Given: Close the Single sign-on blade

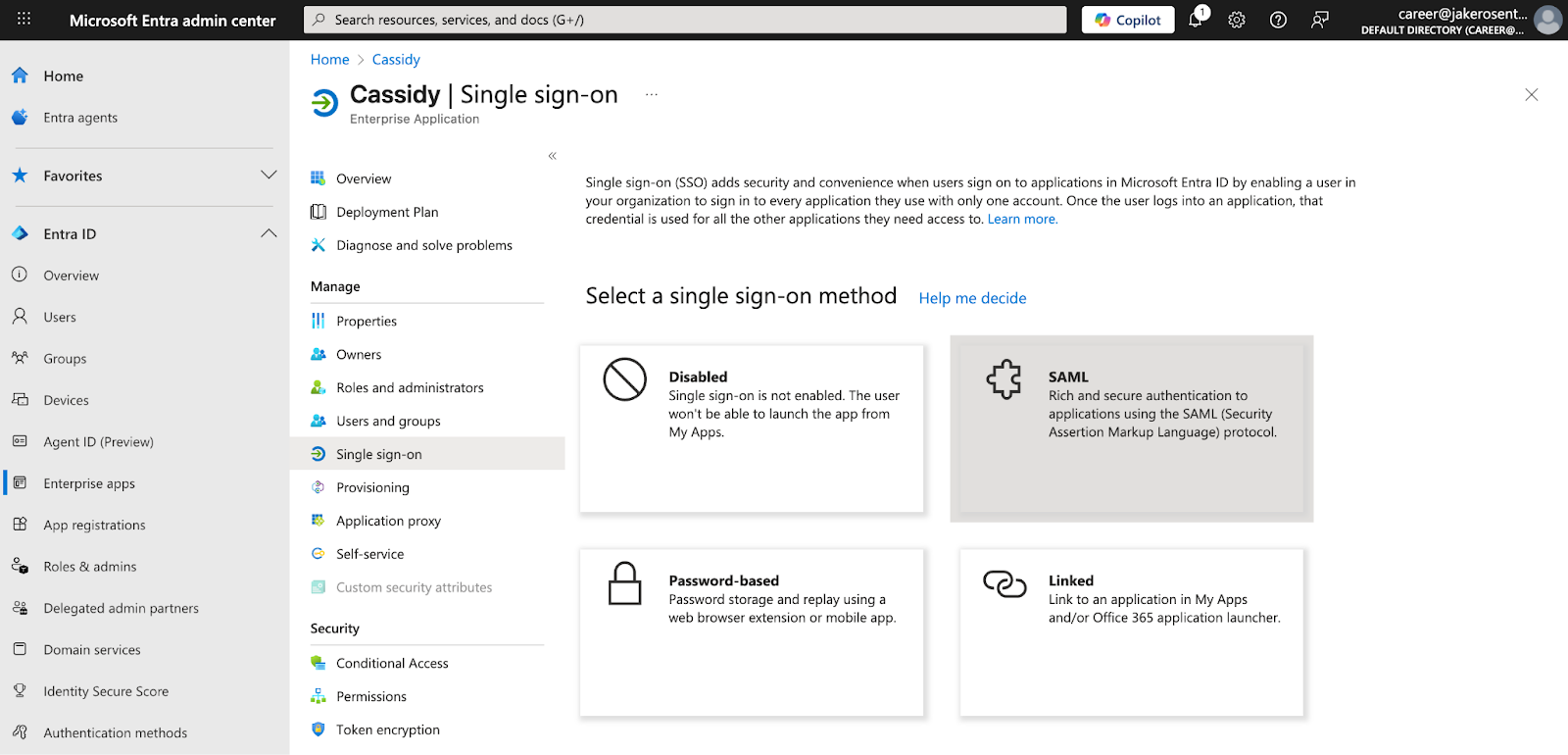Looking at the screenshot, I should (x=1532, y=95).
